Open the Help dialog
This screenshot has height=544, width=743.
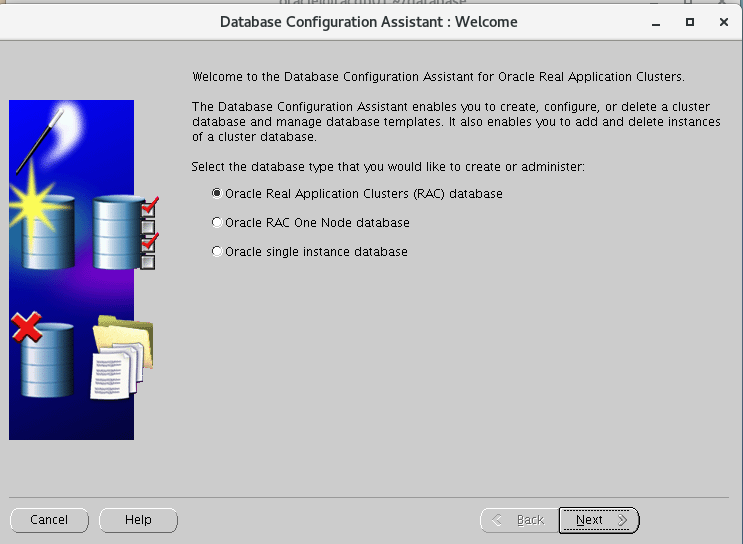(x=138, y=520)
